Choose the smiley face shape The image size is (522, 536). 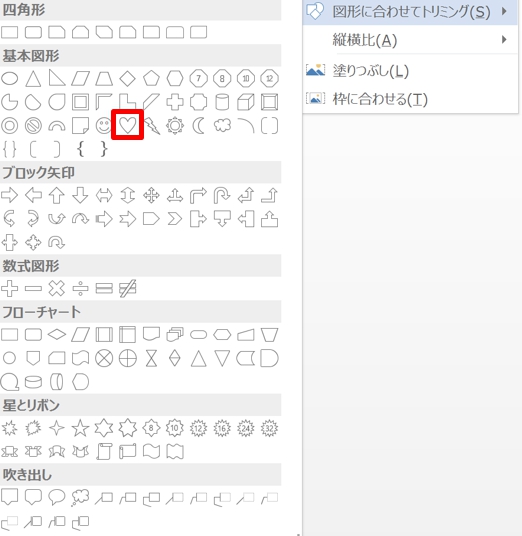coord(104,125)
